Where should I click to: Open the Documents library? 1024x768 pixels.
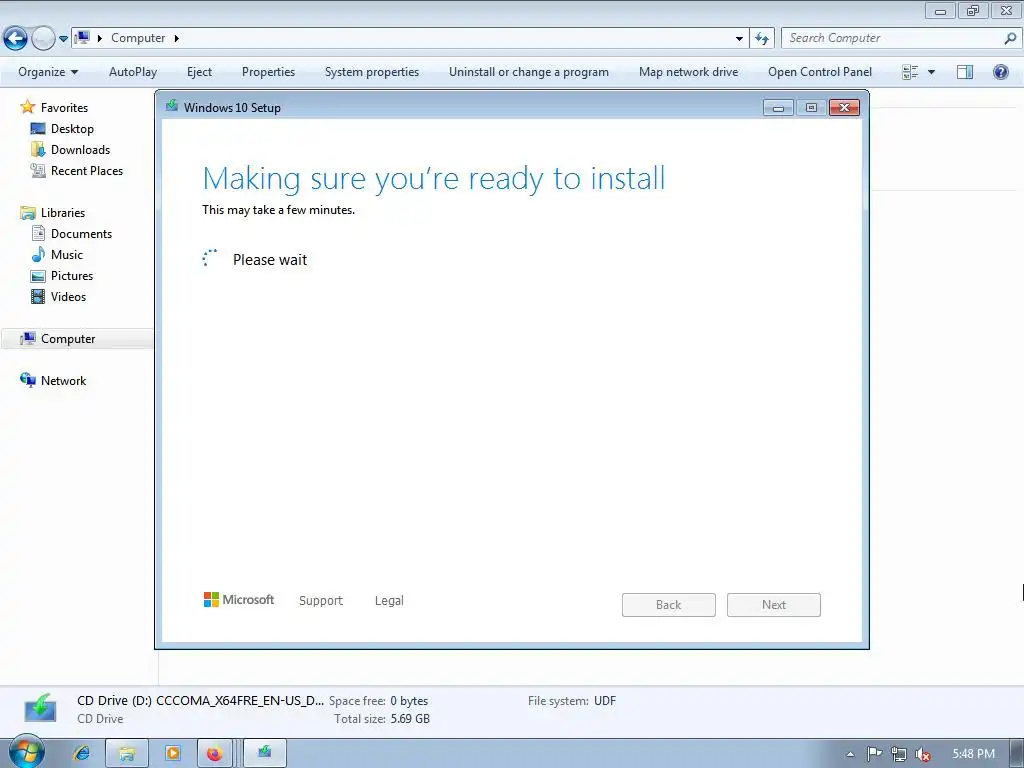[x=82, y=234]
